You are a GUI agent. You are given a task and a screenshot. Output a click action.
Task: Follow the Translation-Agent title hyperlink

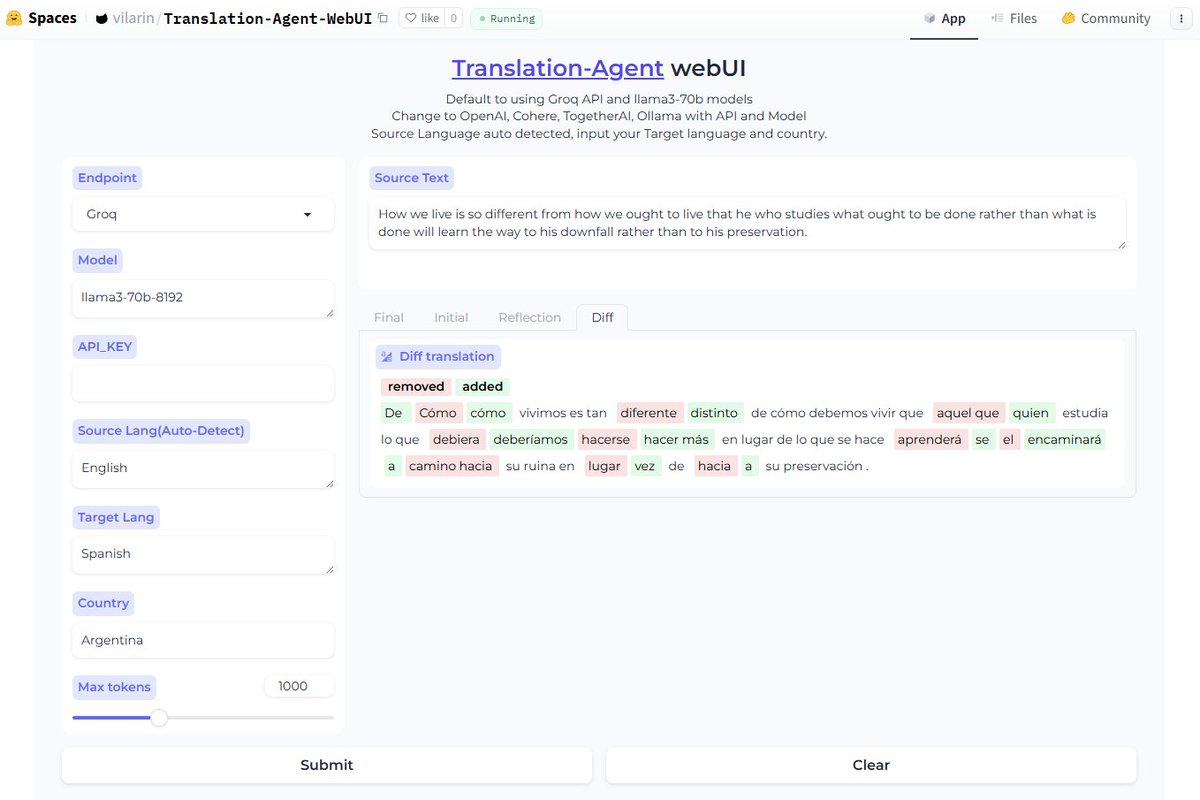click(x=557, y=68)
